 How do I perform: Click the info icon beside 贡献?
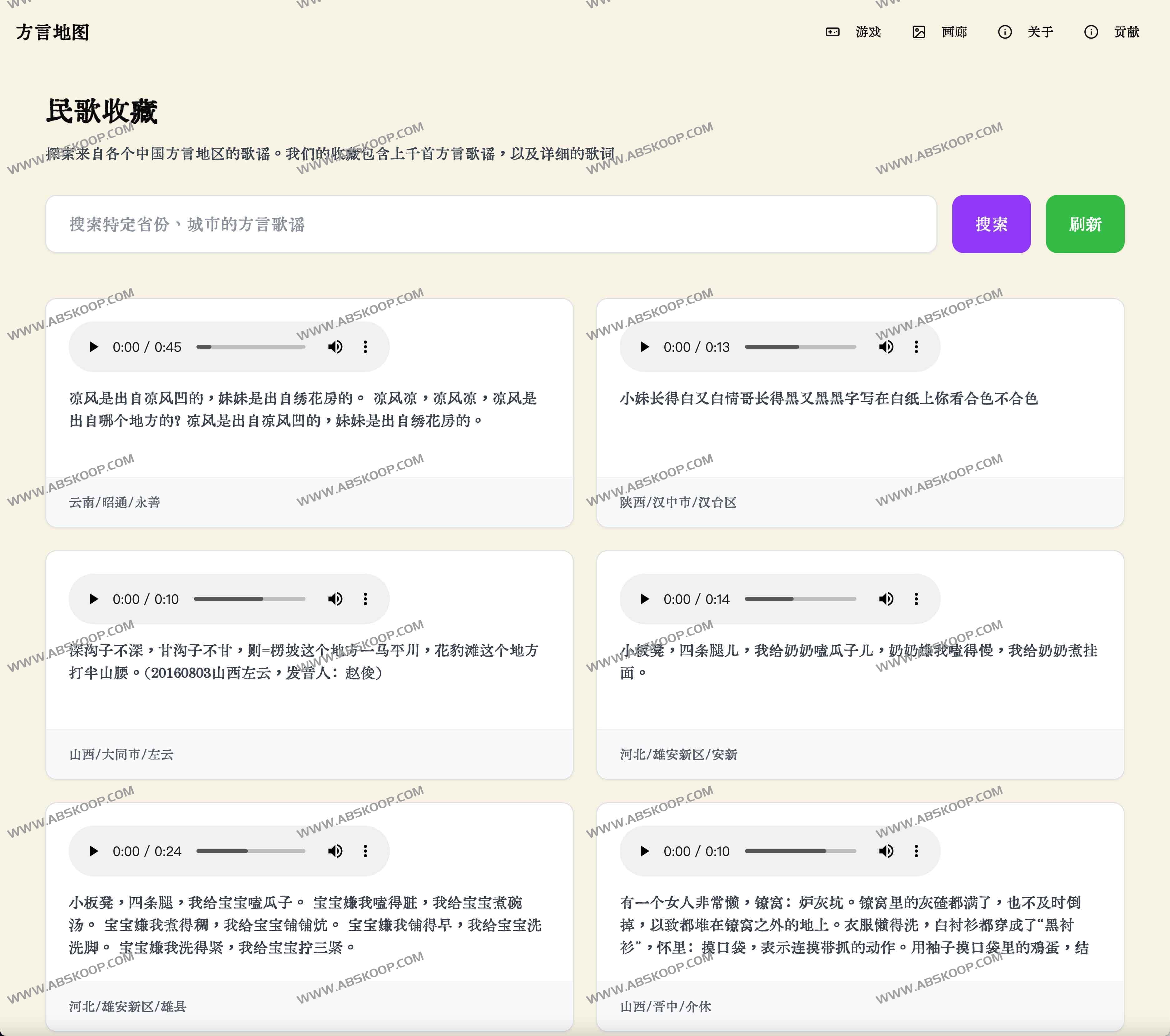(1091, 32)
